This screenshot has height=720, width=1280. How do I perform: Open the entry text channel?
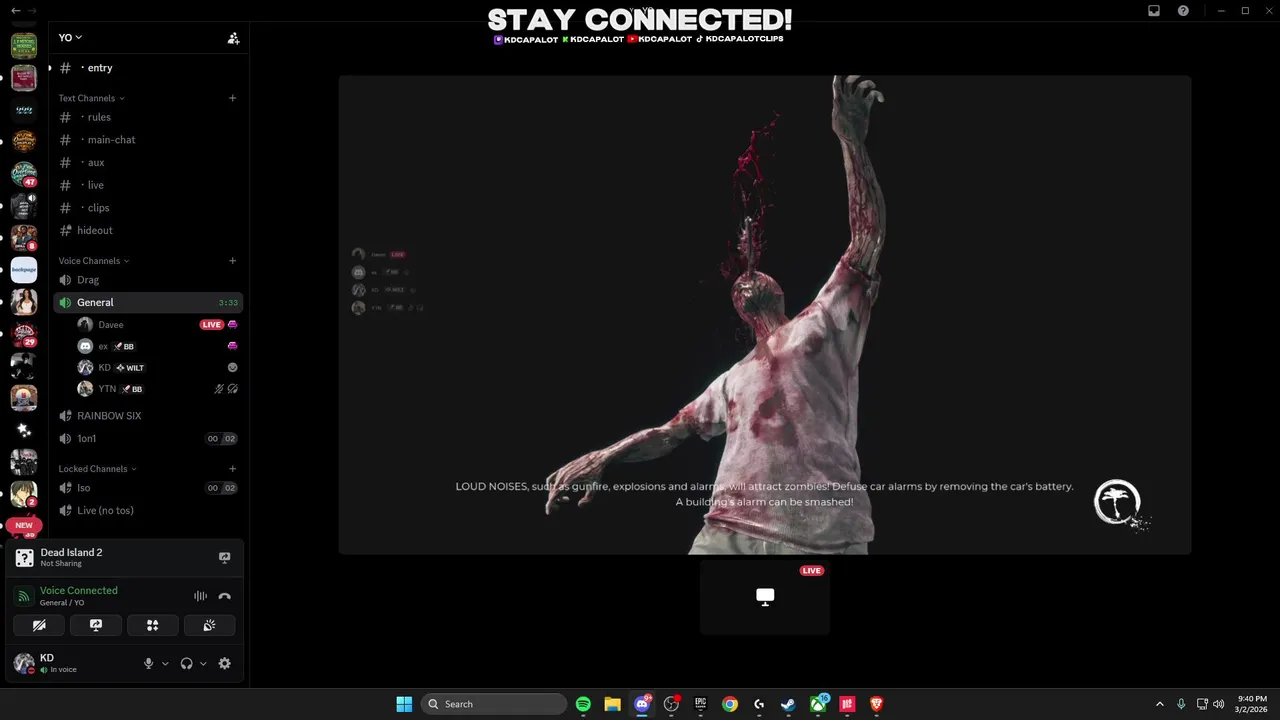click(148, 68)
